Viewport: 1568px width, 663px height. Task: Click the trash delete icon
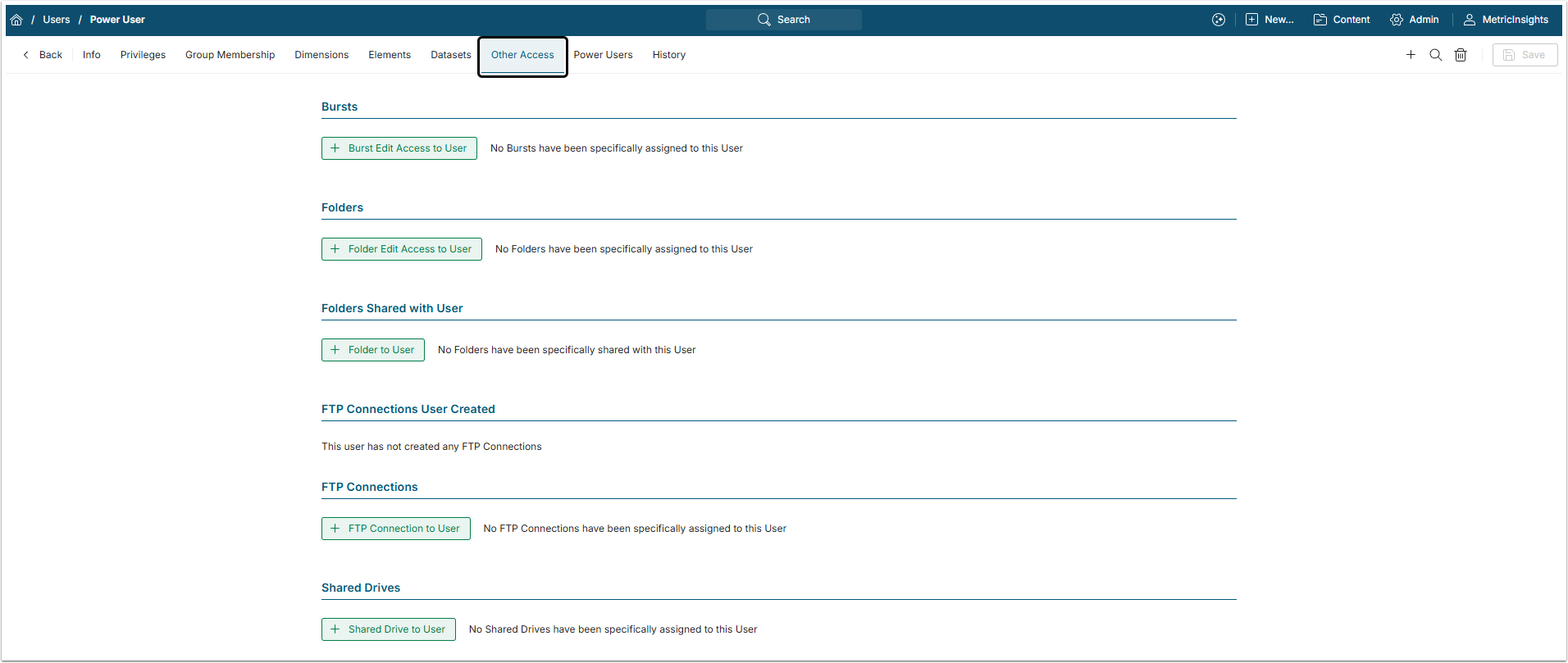pos(1461,55)
